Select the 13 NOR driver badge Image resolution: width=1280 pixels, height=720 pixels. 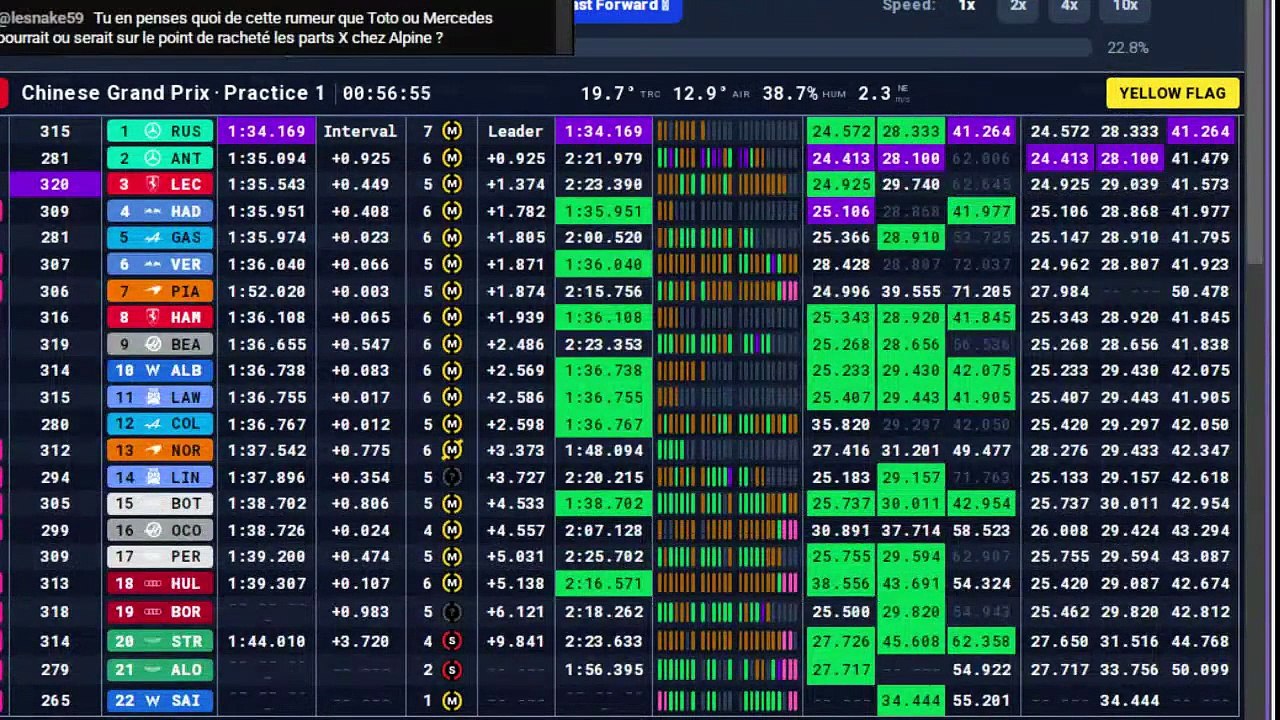(160, 450)
